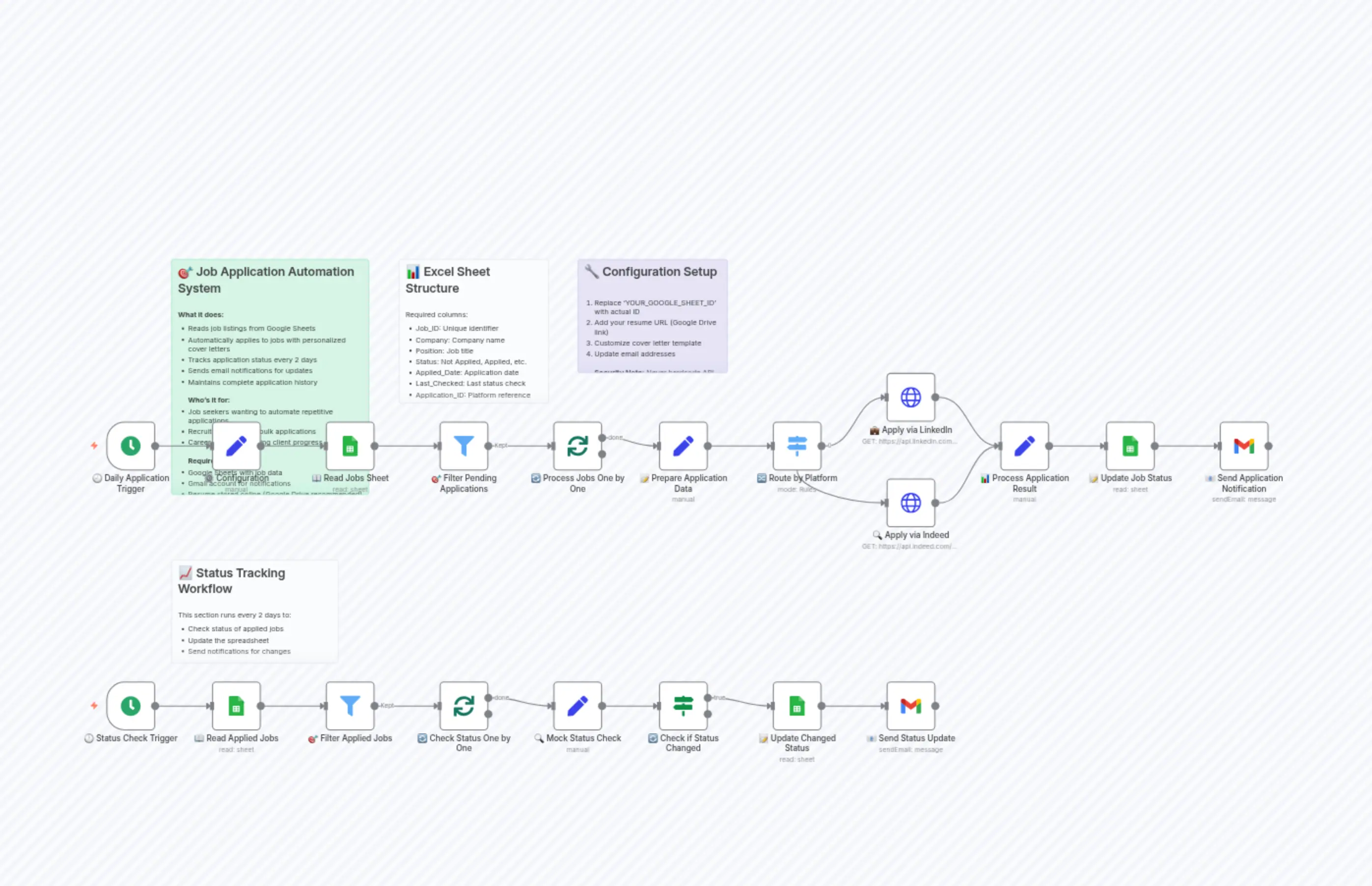Viewport: 1372px width, 886px height.
Task: Click the Send Application Notification Gmail node
Action: [1244, 446]
